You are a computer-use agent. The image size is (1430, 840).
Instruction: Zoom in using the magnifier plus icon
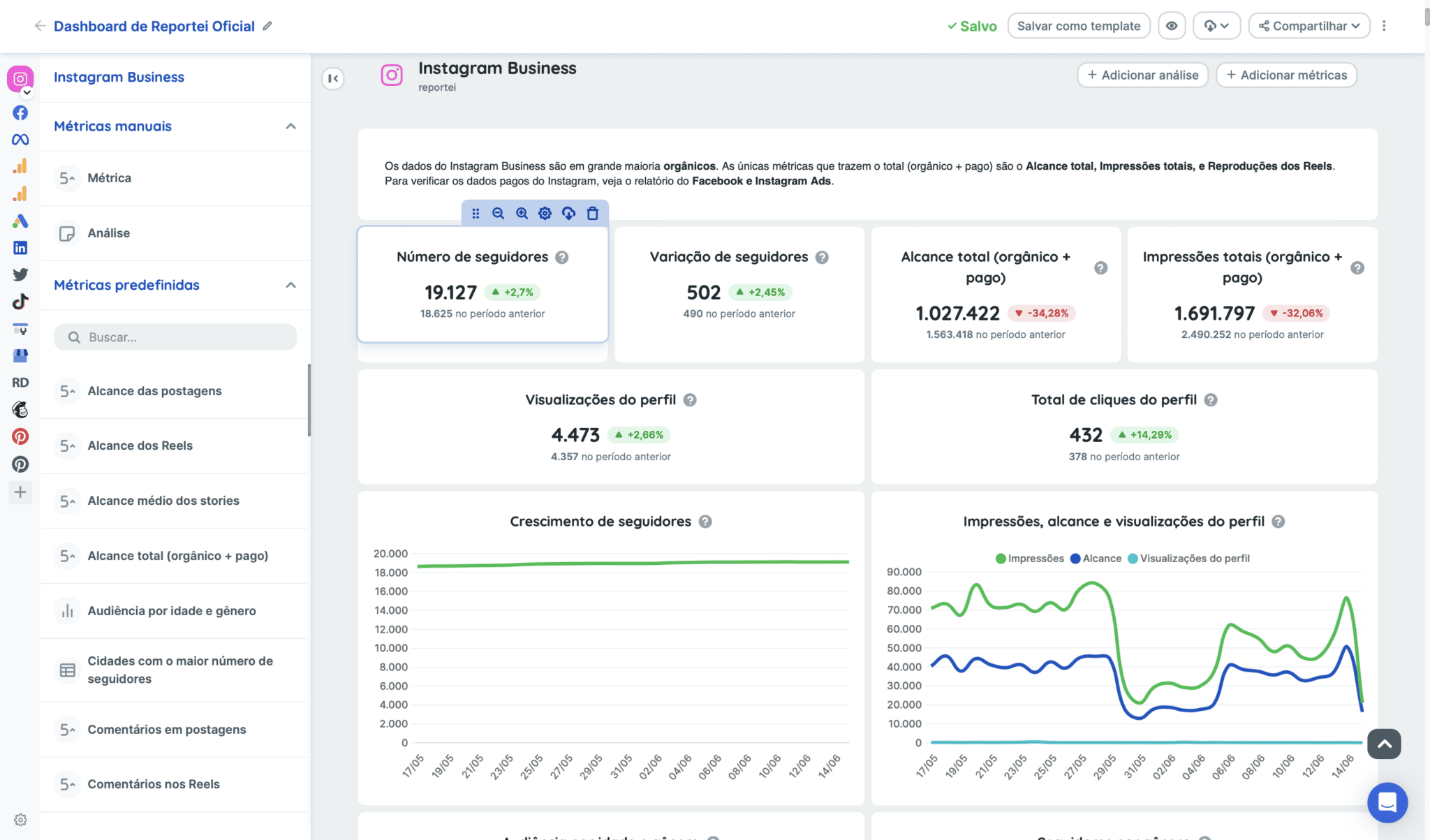(522, 214)
